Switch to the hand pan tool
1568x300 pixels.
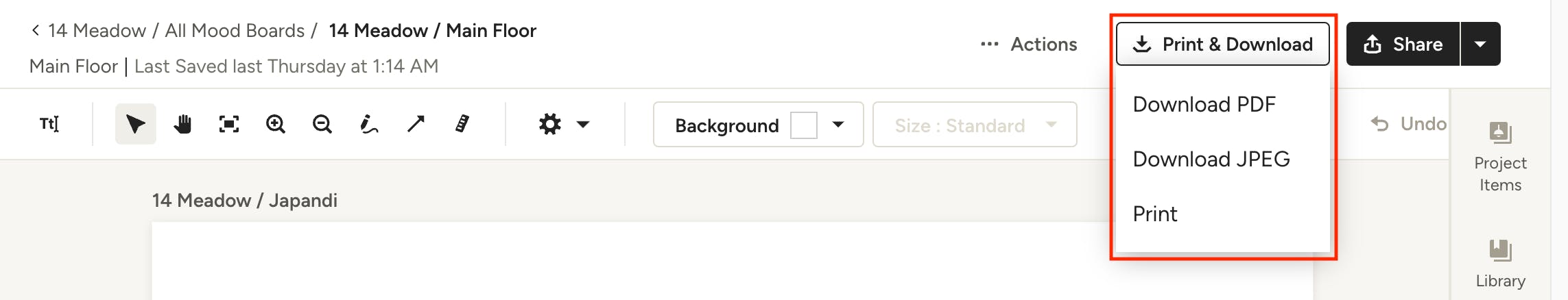point(182,124)
